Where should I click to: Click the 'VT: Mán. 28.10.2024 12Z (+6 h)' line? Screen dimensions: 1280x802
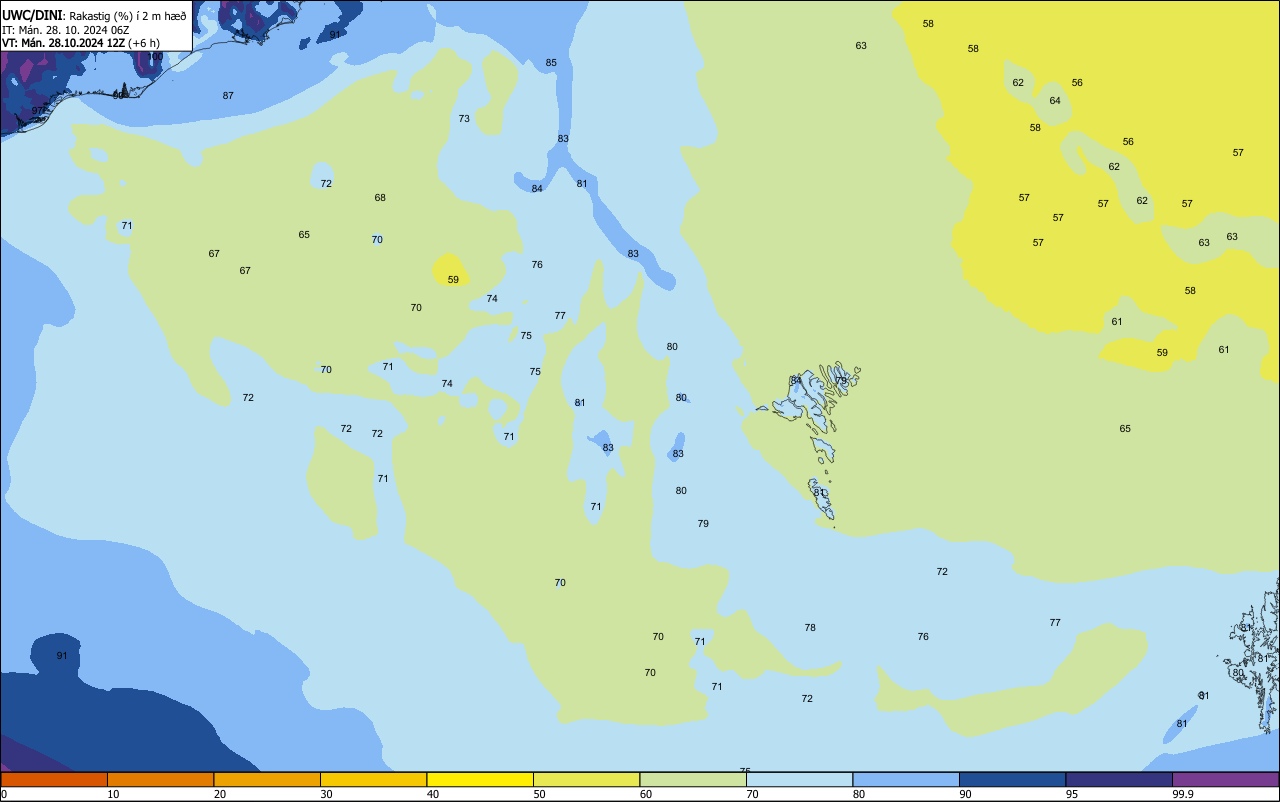[x=81, y=43]
